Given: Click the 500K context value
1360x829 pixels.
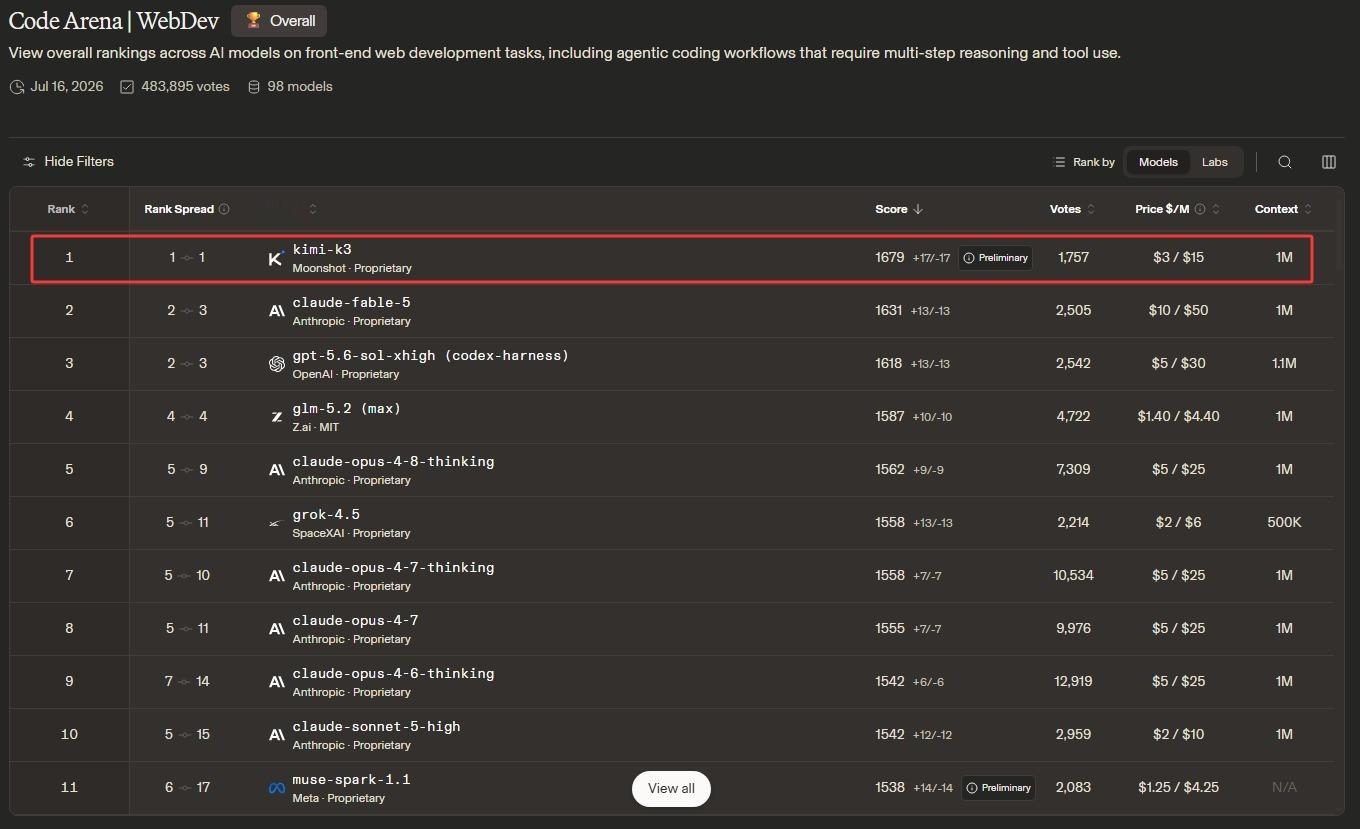Looking at the screenshot, I should (1284, 522).
